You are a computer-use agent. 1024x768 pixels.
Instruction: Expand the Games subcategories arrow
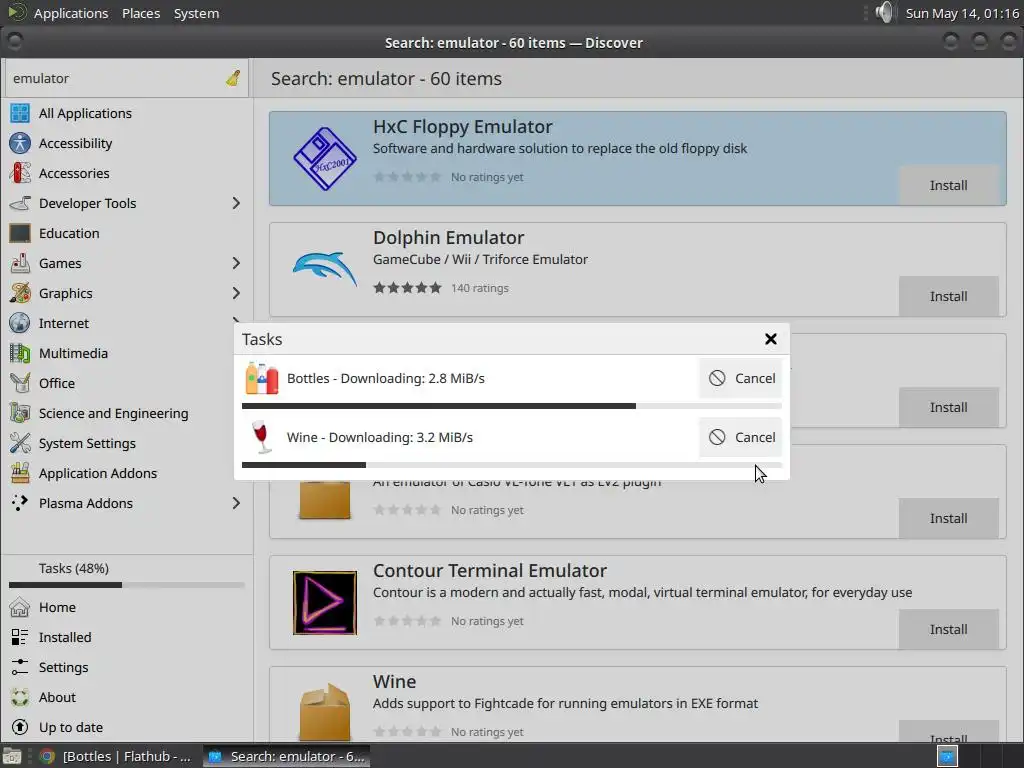click(x=236, y=263)
